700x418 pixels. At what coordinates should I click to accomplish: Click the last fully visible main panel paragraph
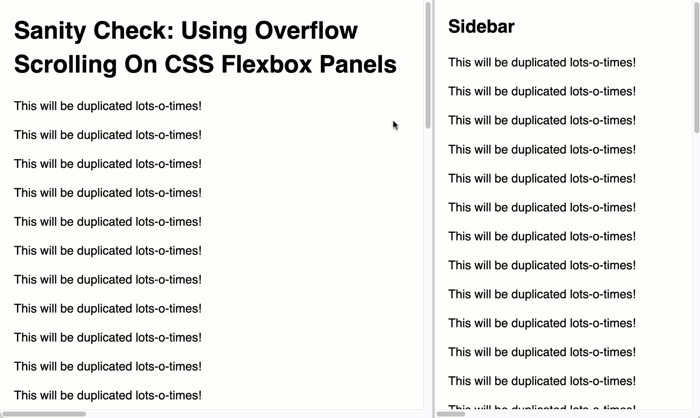[108, 395]
